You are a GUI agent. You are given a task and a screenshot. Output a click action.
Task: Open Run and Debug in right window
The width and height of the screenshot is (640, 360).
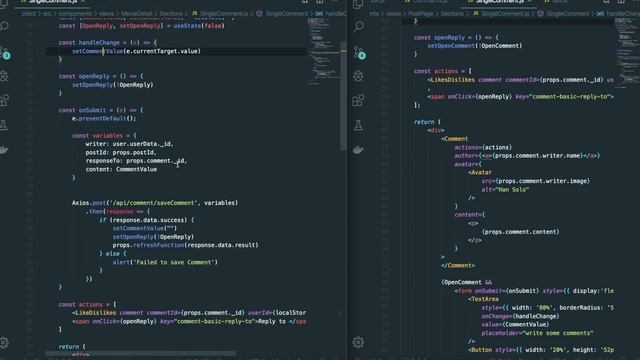coord(358,76)
